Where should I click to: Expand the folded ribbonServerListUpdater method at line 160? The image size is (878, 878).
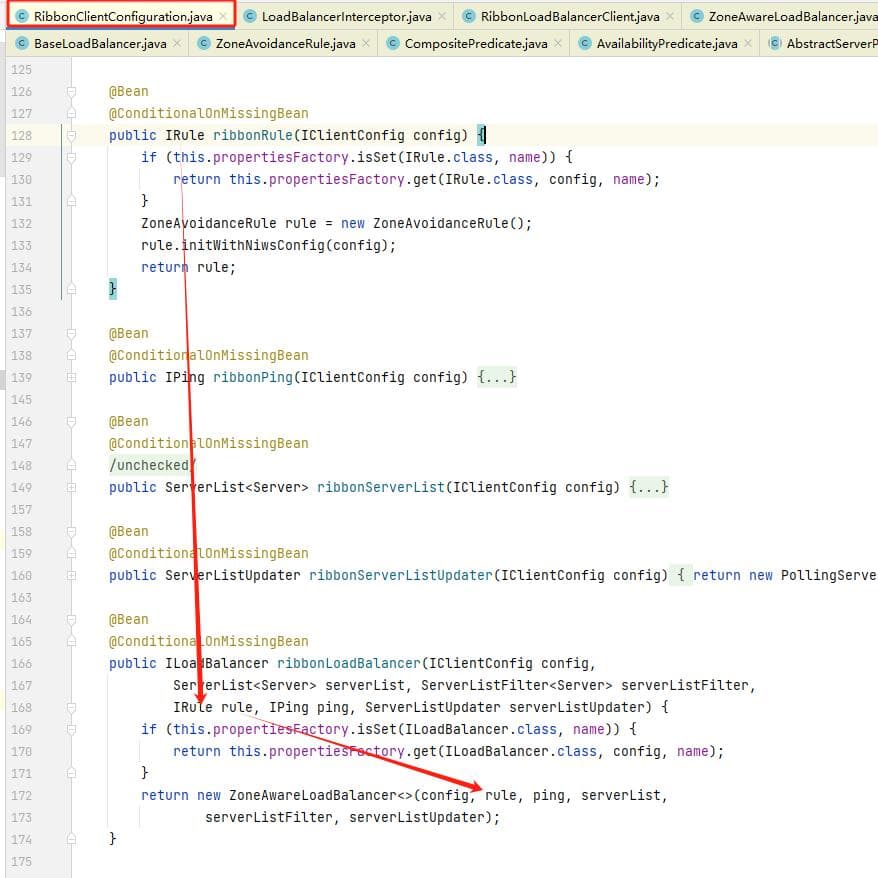click(71, 576)
